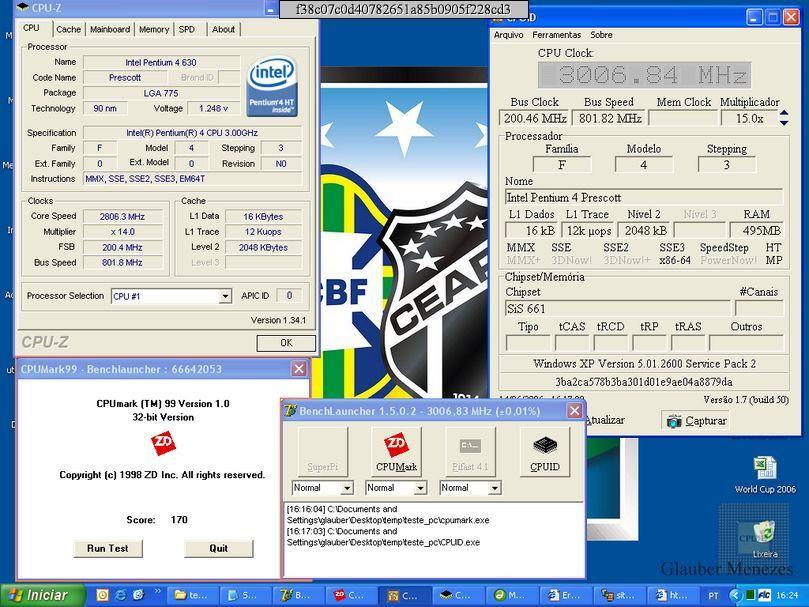
Task: Open the Ferramentas menu
Action: (557, 35)
